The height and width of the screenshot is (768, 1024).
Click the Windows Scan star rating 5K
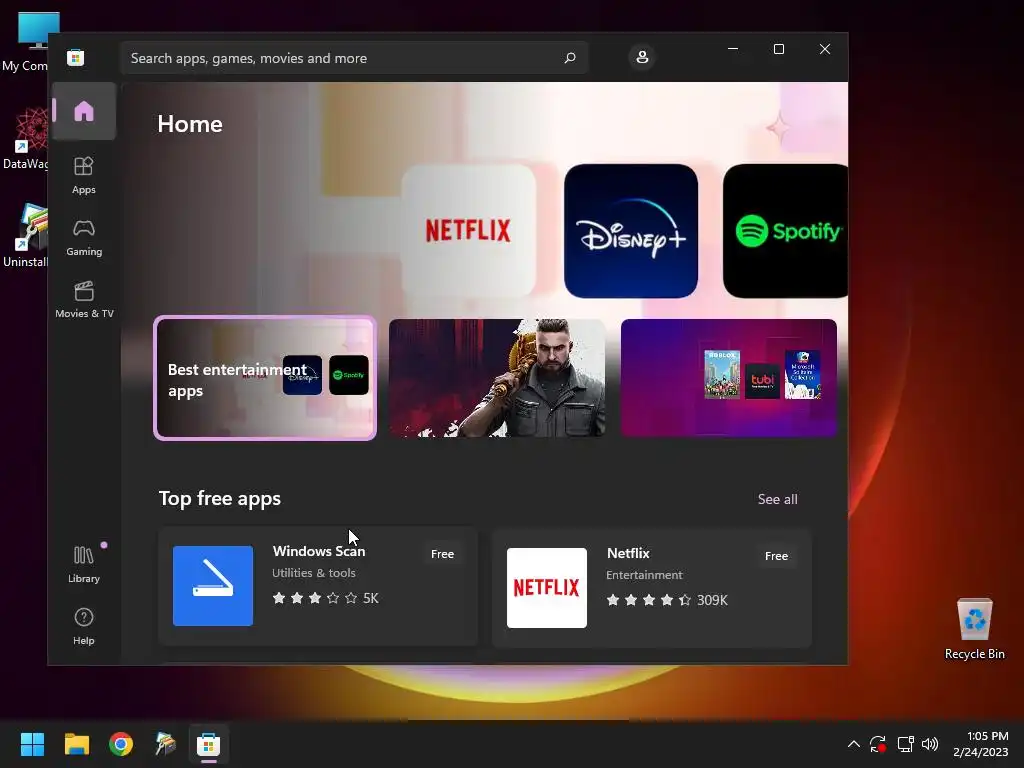coord(325,598)
